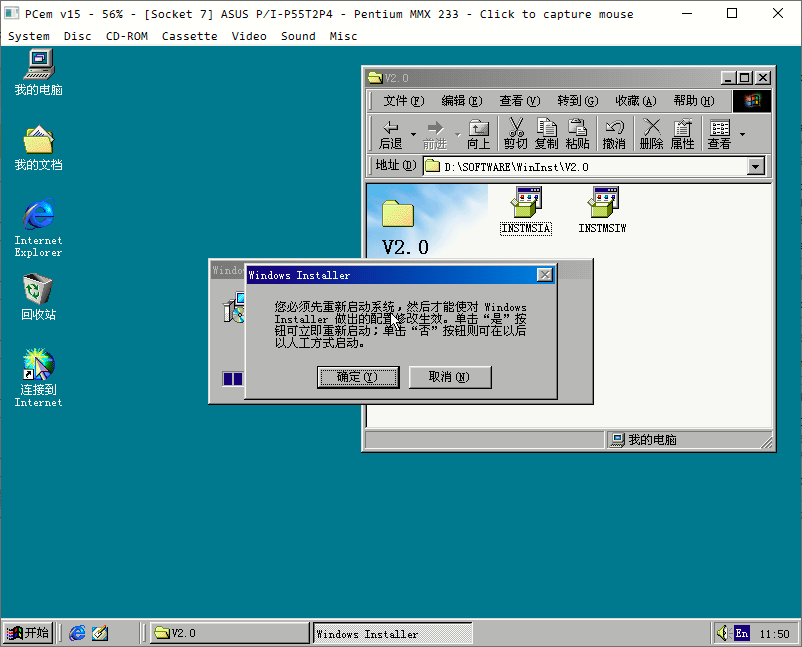Click the Paste toolbar icon
Image resolution: width=802 pixels, height=647 pixels.
[x=577, y=135]
